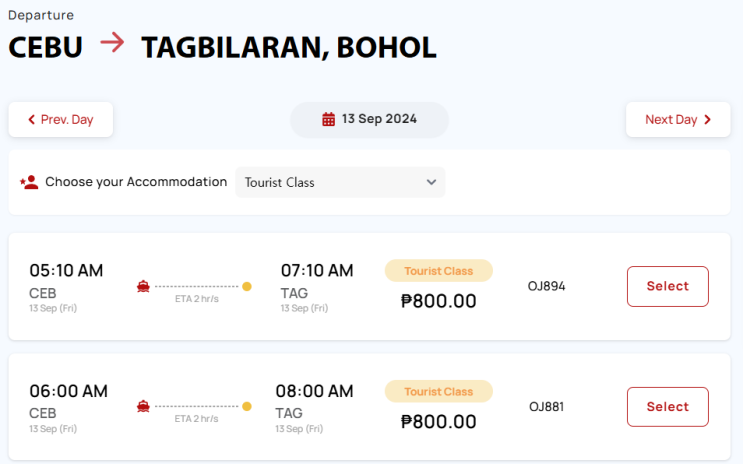Image resolution: width=743 pixels, height=464 pixels.
Task: Click the calendar icon beside 13 Sep 2024
Action: coord(328,119)
